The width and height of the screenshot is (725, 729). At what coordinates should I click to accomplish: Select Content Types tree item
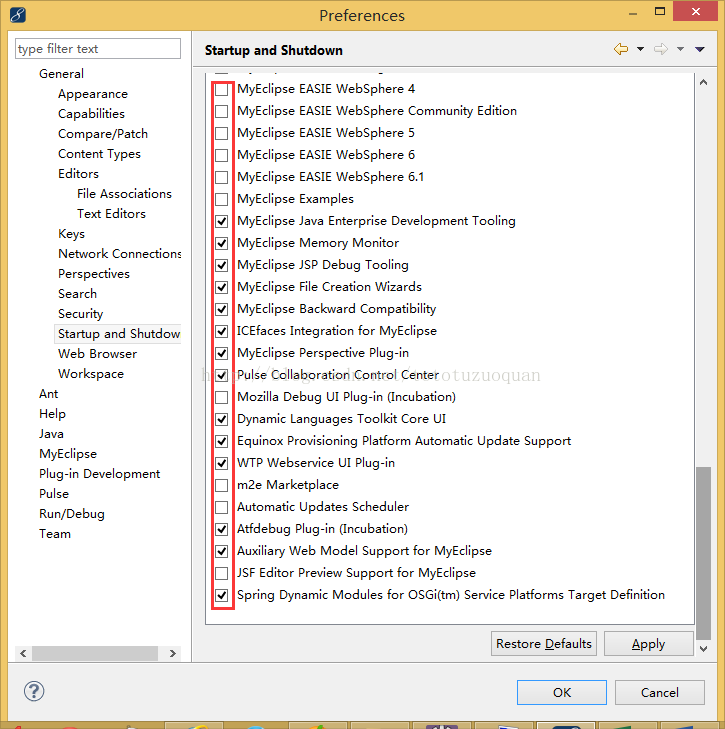pyautogui.click(x=99, y=154)
